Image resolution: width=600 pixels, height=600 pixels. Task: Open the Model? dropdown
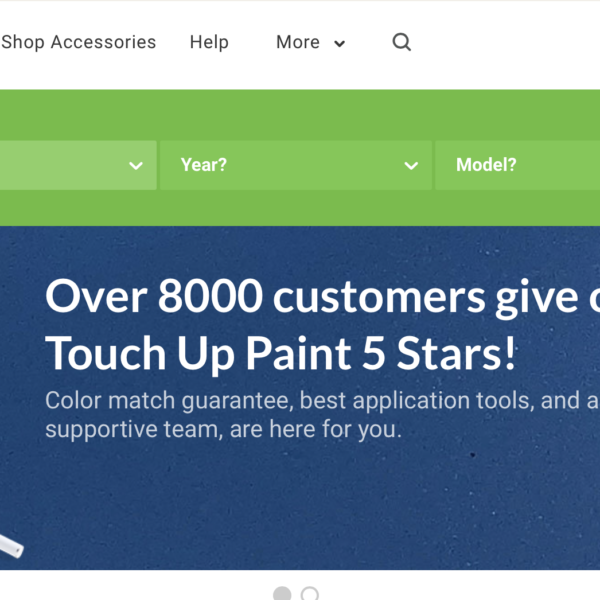[x=517, y=165]
